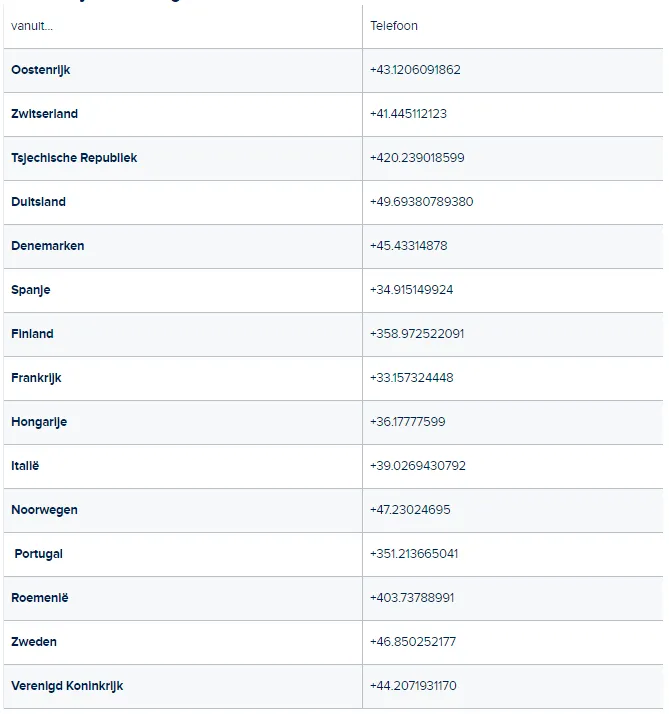Click the Duitsland number +49.69380789380
Screen dimensions: 669x714
[421, 202]
